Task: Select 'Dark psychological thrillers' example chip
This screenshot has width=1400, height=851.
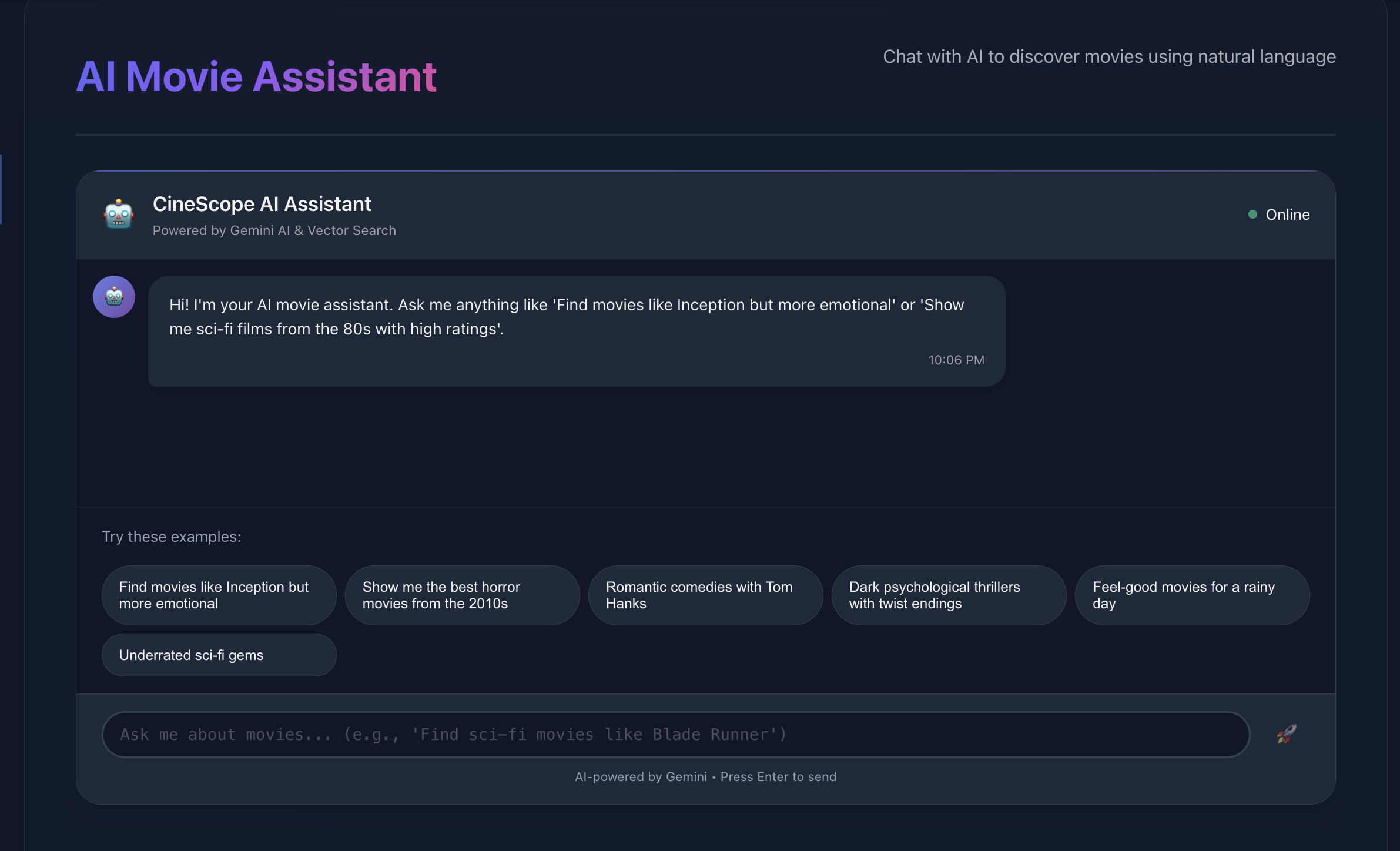Action: (949, 595)
